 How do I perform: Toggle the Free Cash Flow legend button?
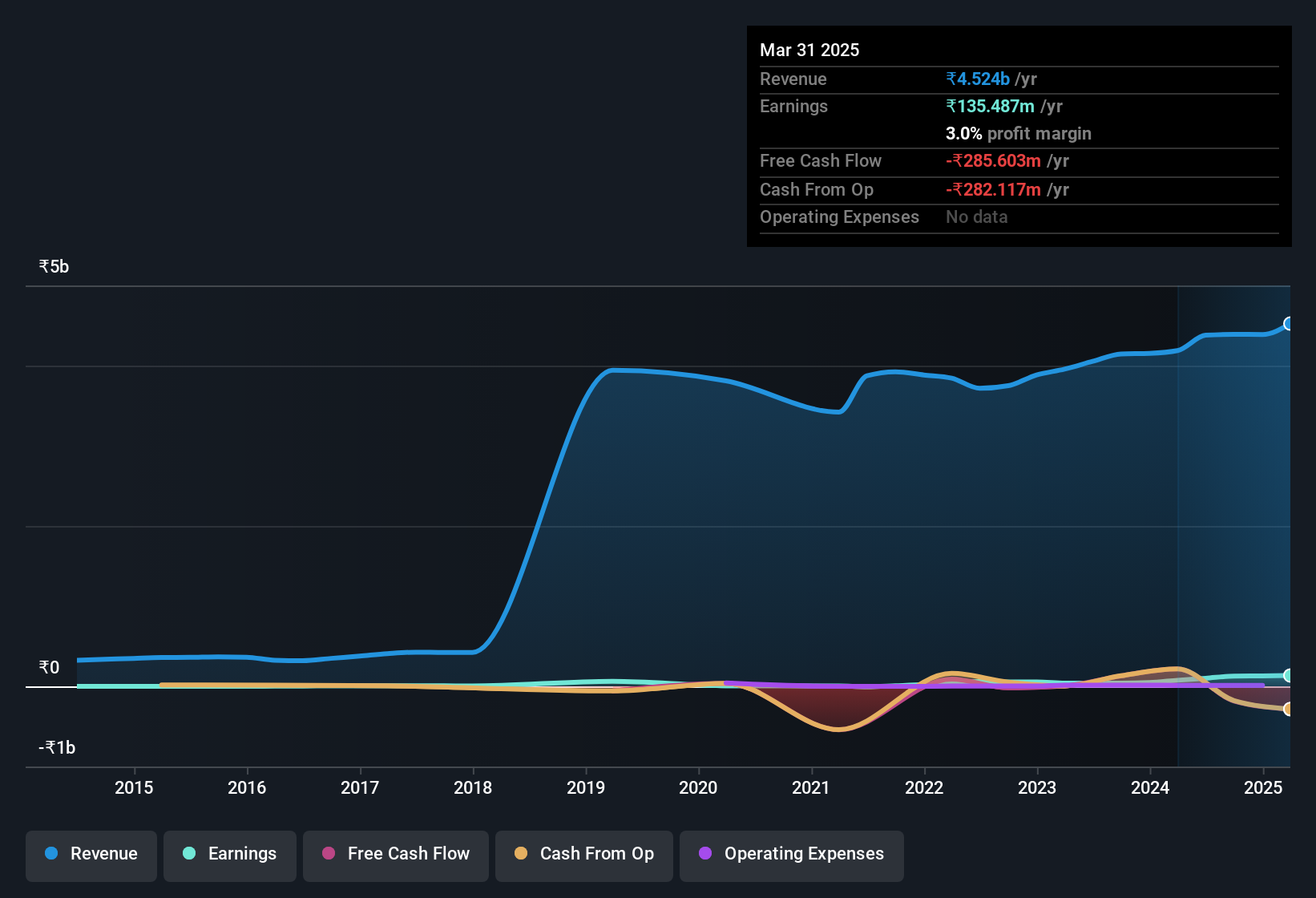click(396, 855)
